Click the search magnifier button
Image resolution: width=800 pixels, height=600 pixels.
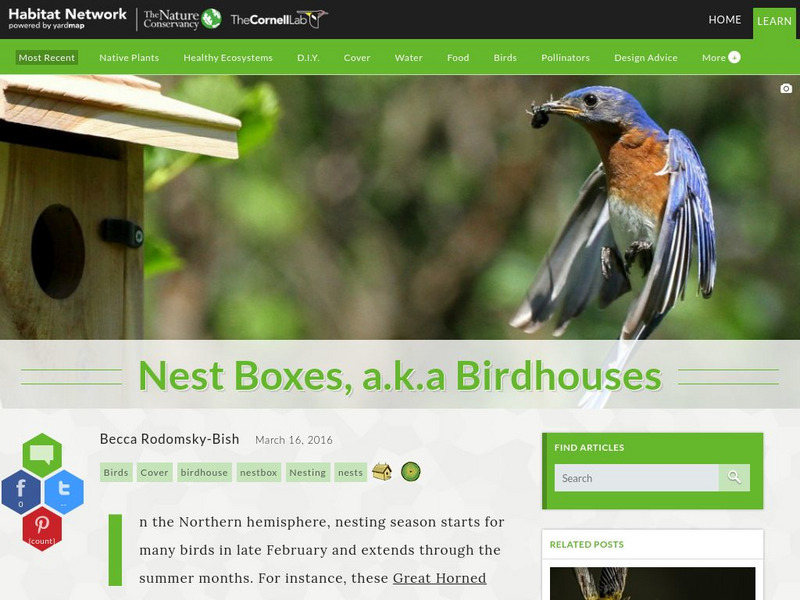[734, 478]
